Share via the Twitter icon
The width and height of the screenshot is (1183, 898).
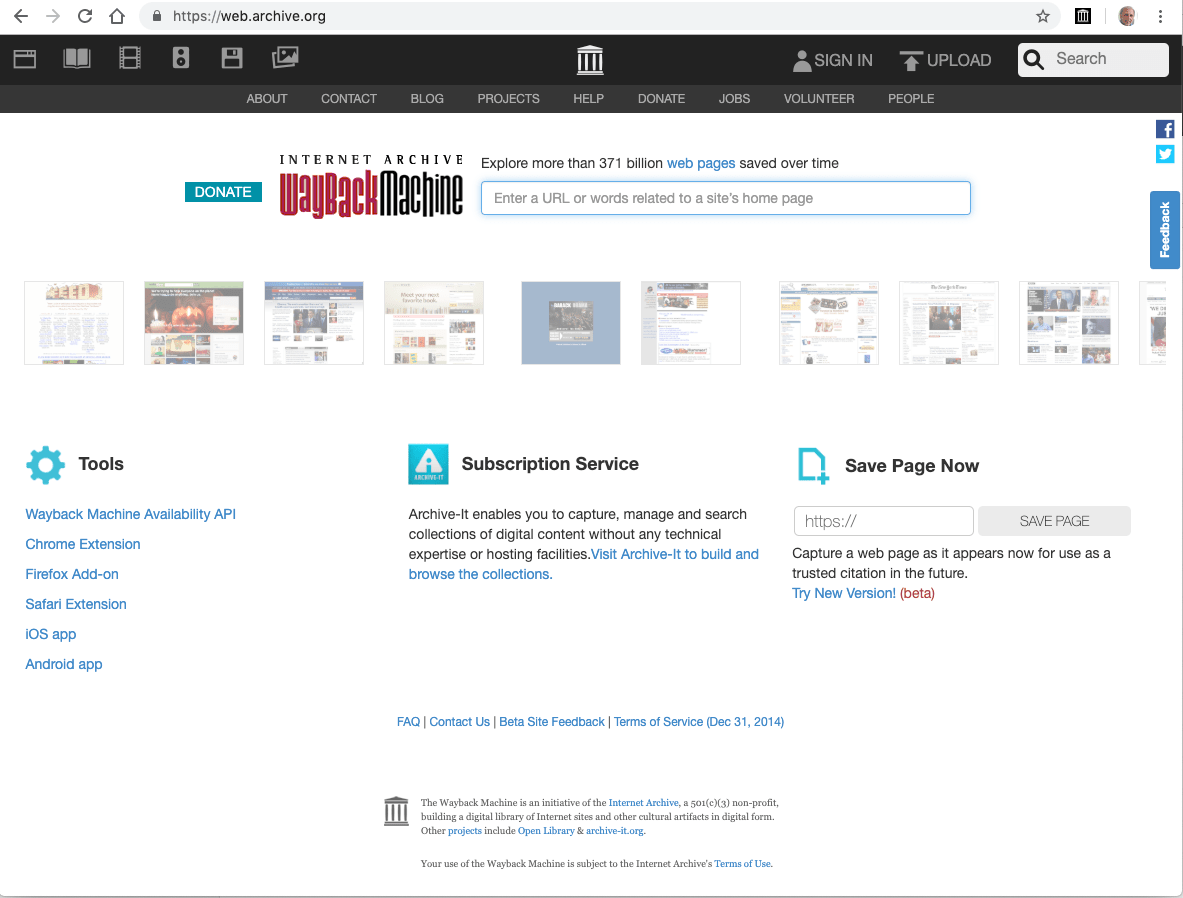coord(1164,153)
